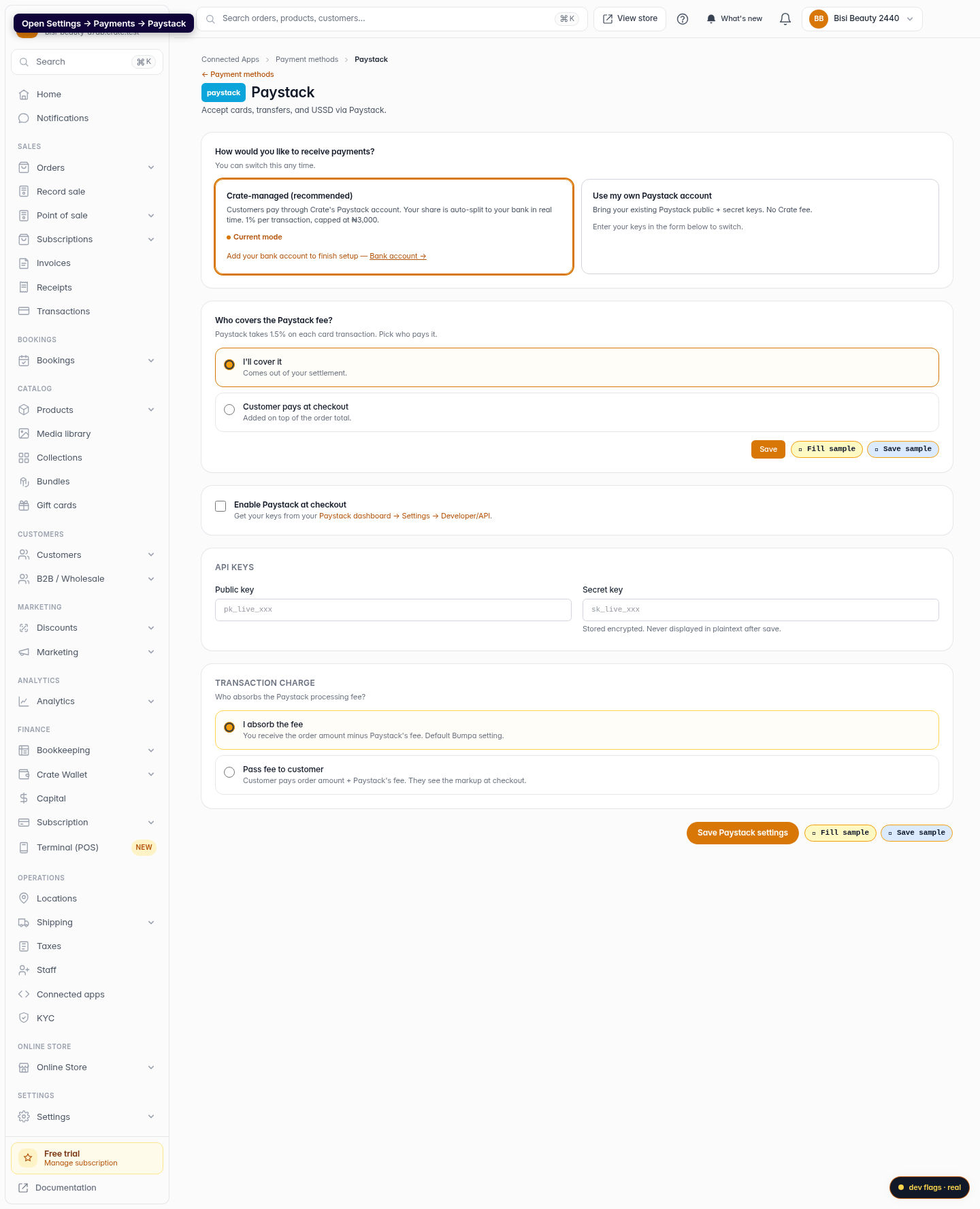
Task: Click the Documentation external link icon
Action: 23,1188
